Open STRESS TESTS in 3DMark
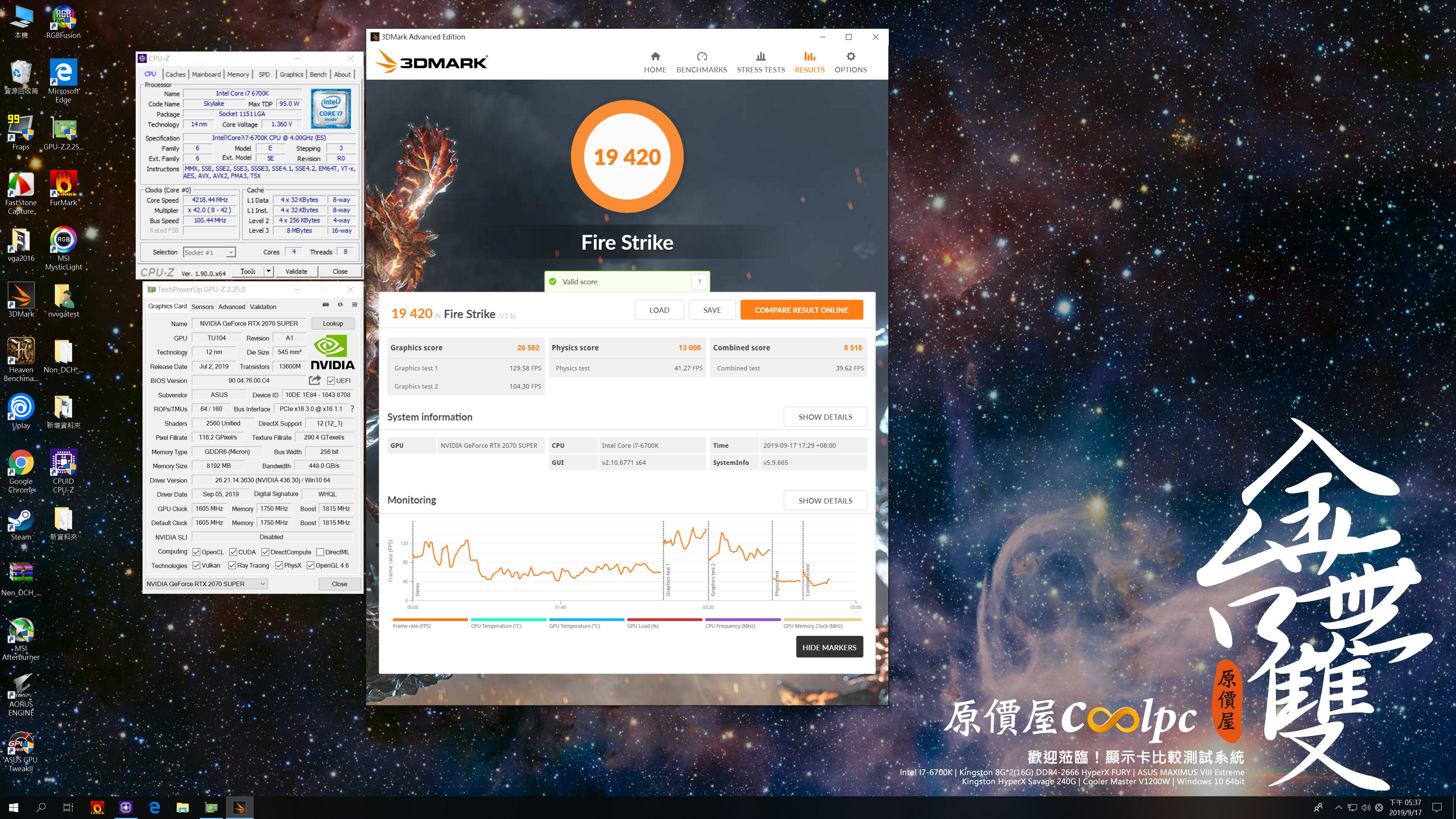Viewport: 1456px width, 819px height. click(x=761, y=62)
